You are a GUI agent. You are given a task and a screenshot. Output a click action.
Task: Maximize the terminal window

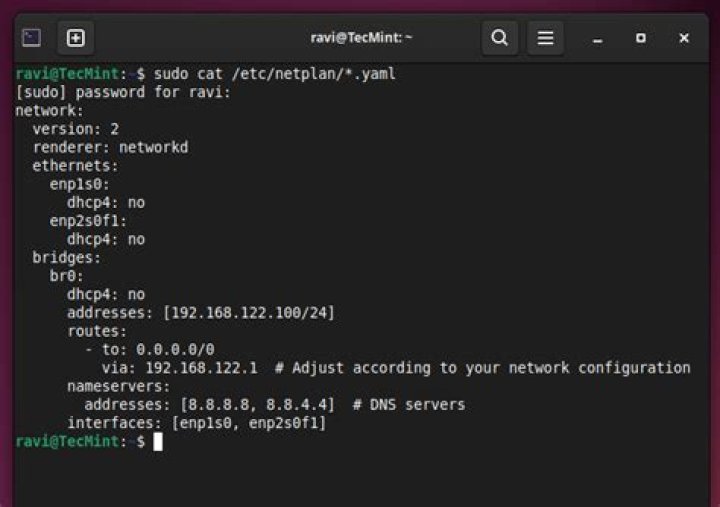click(641, 38)
